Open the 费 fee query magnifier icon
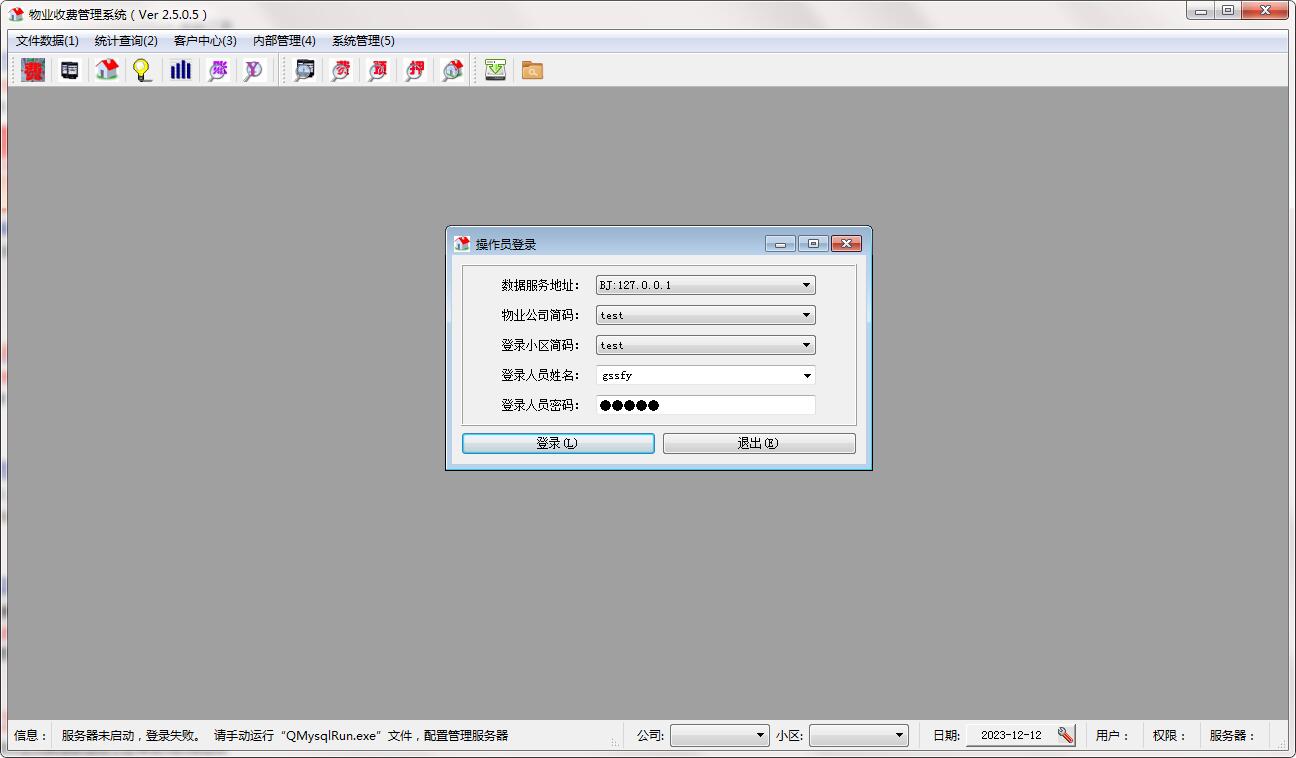 coord(341,70)
